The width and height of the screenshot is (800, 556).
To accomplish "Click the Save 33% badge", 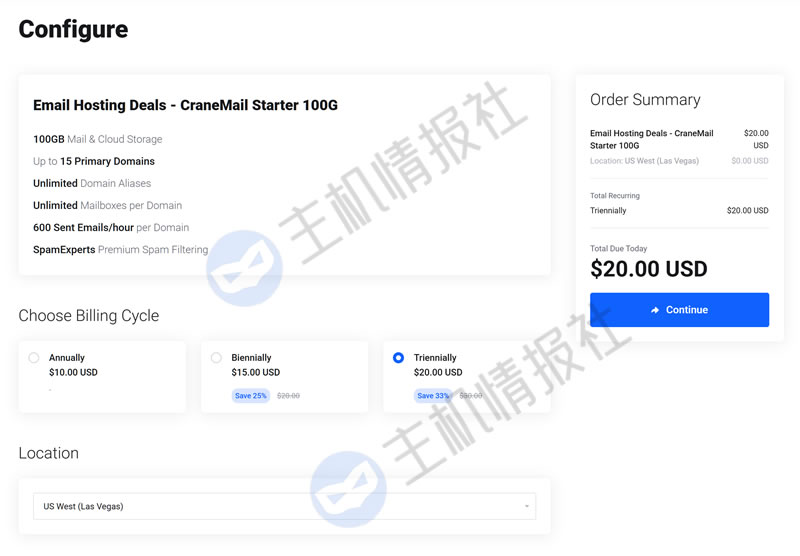I will (432, 396).
